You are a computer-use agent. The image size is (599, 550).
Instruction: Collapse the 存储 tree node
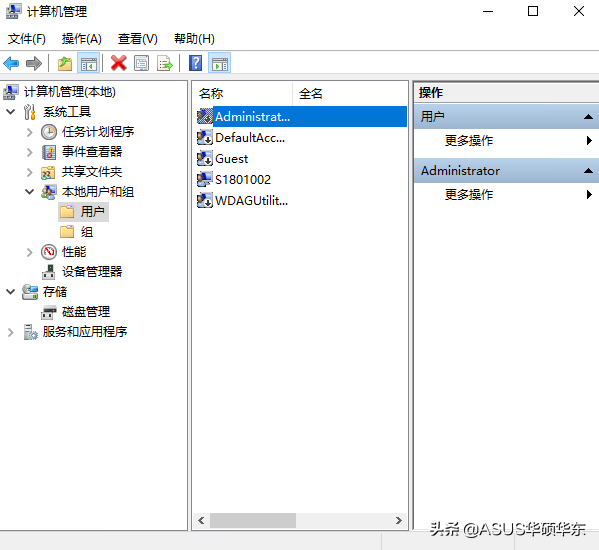[11, 292]
